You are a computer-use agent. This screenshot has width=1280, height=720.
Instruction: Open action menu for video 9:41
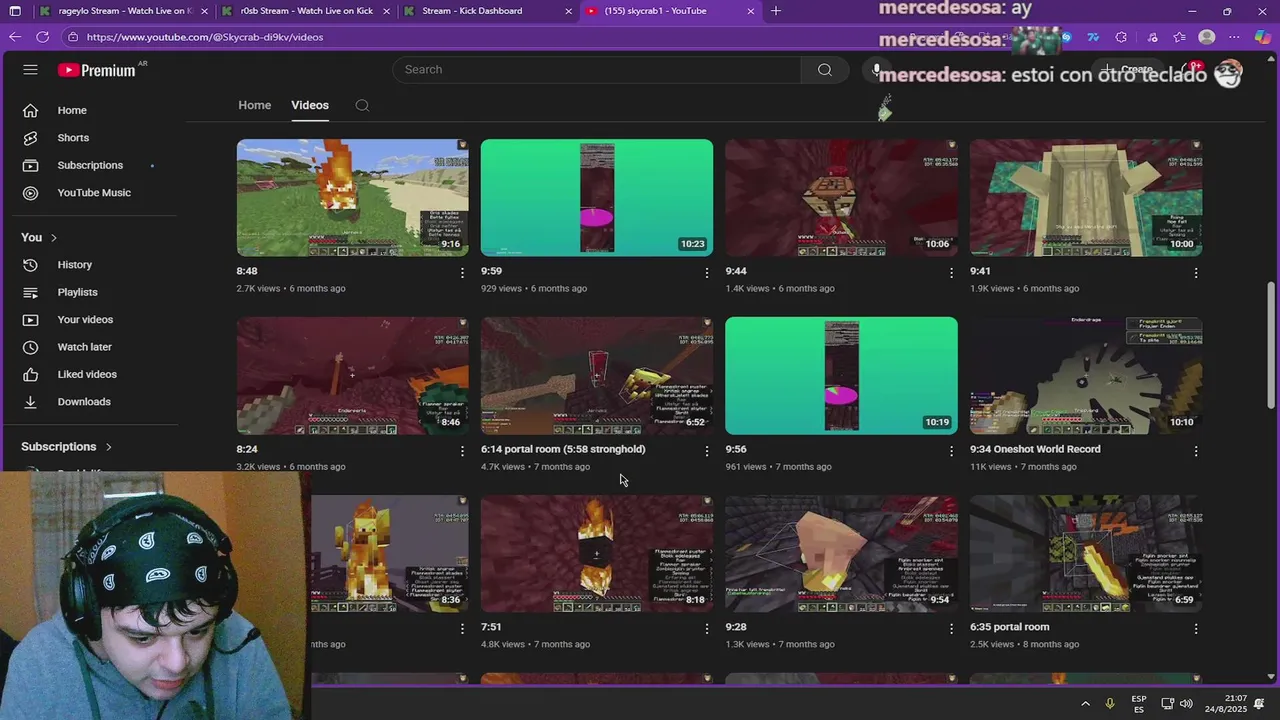(1195, 272)
